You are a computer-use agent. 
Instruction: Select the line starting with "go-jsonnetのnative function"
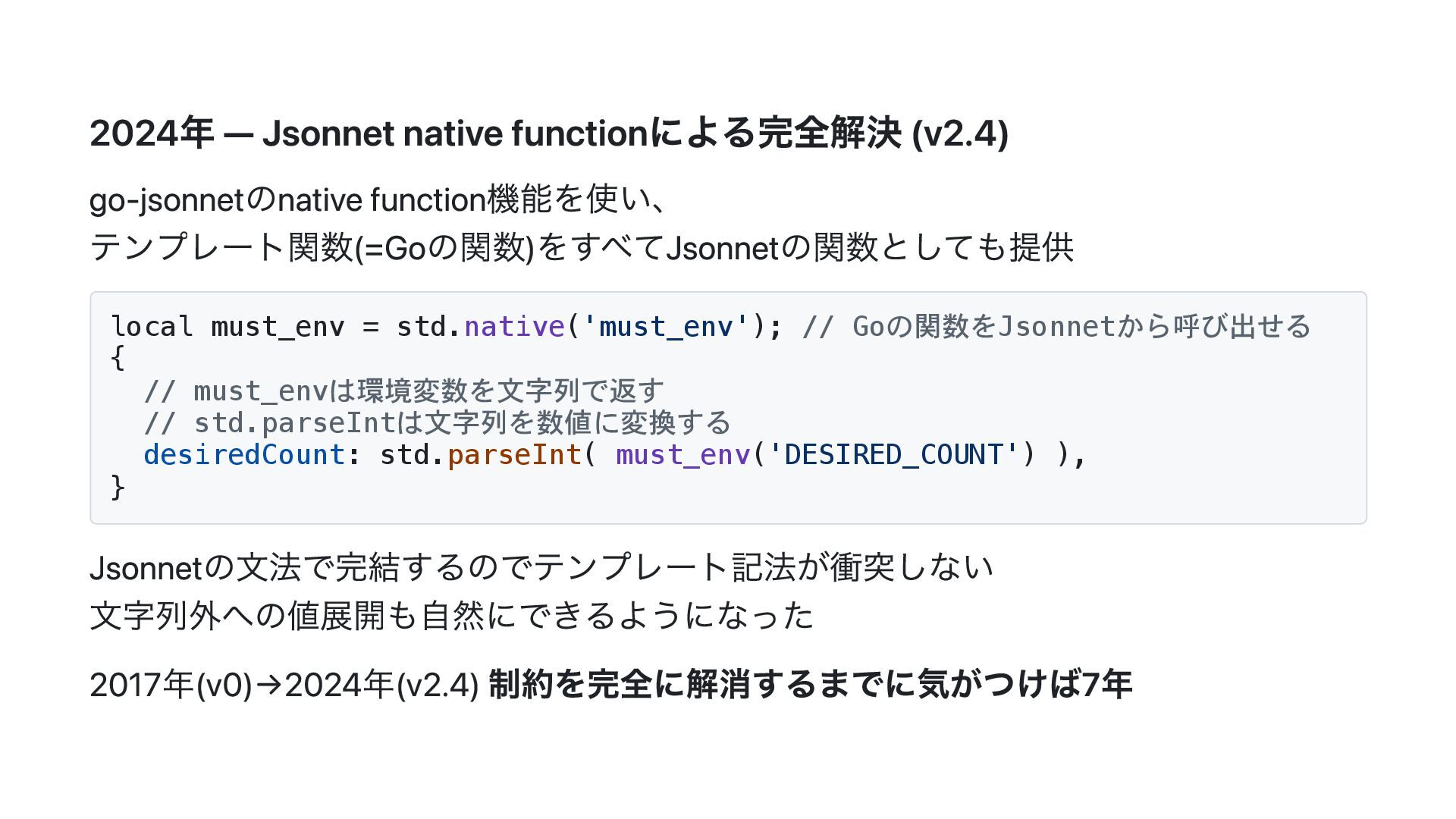click(378, 200)
